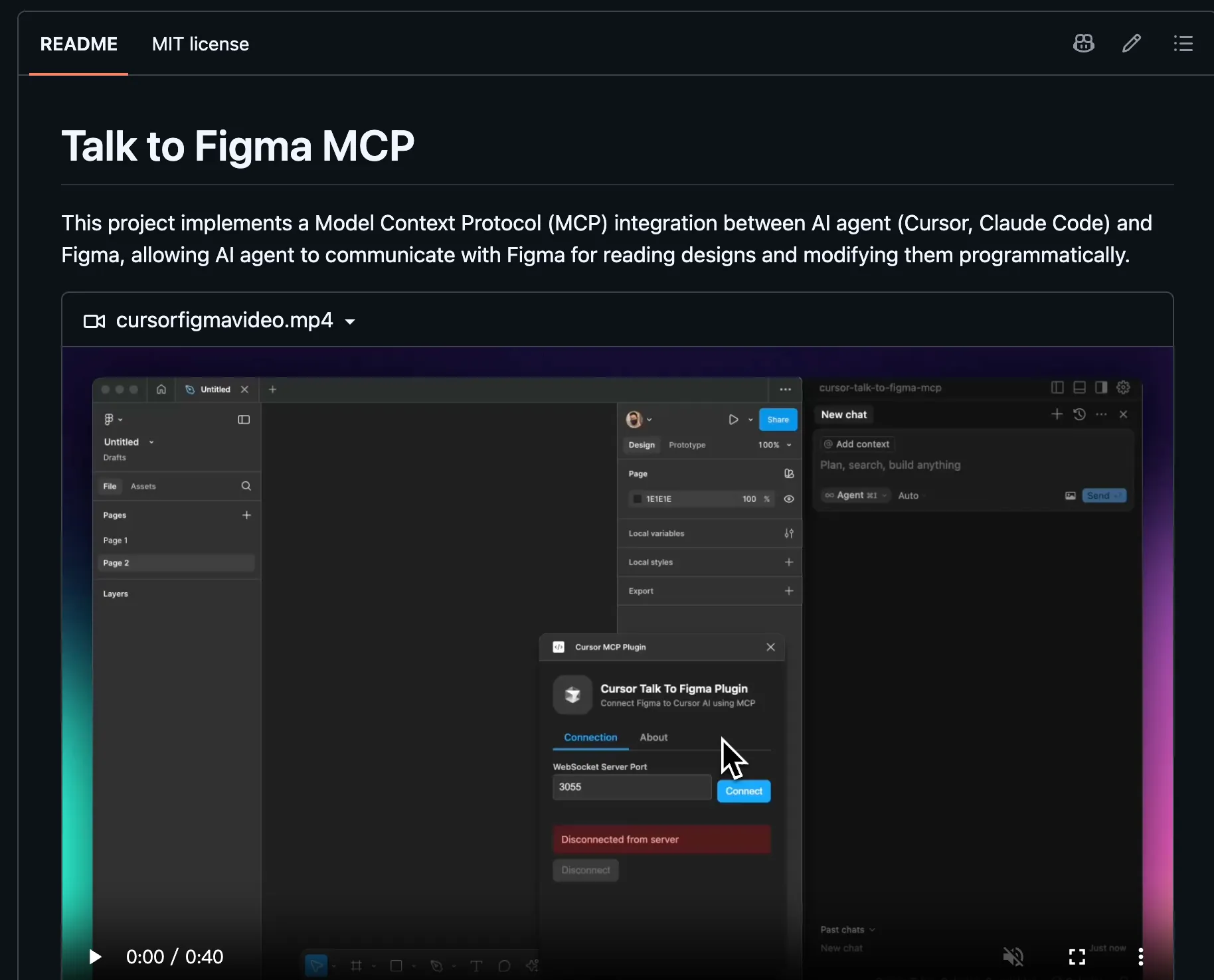Expand the Untitled file name dropdown
Viewport: 1214px width, 980px height.
tap(151, 442)
